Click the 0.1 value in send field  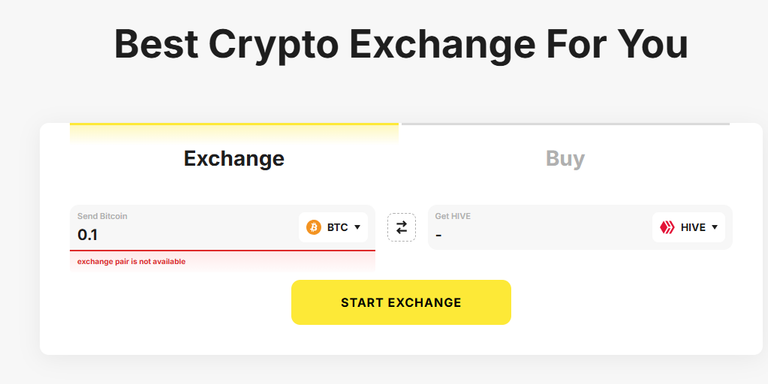point(88,235)
